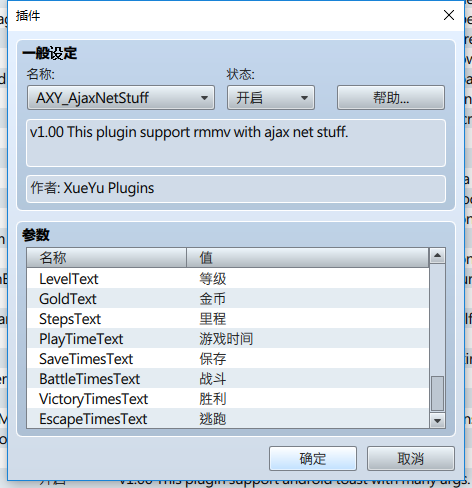472x488 pixels.
Task: Click the 帮助... help button
Action: (x=391, y=98)
